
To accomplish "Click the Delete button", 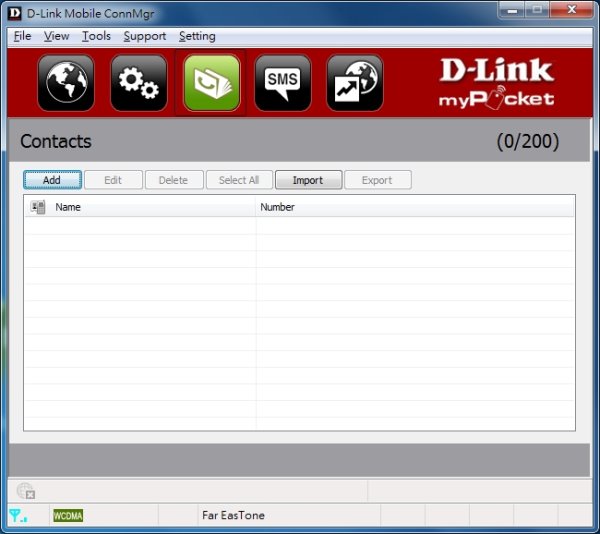I will tap(174, 180).
